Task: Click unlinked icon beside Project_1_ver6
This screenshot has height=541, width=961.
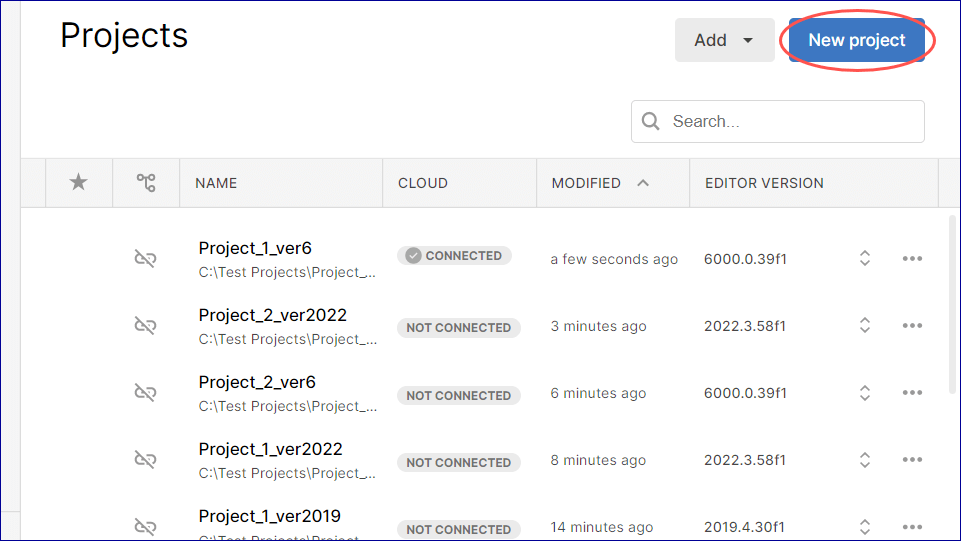Action: pos(146,259)
